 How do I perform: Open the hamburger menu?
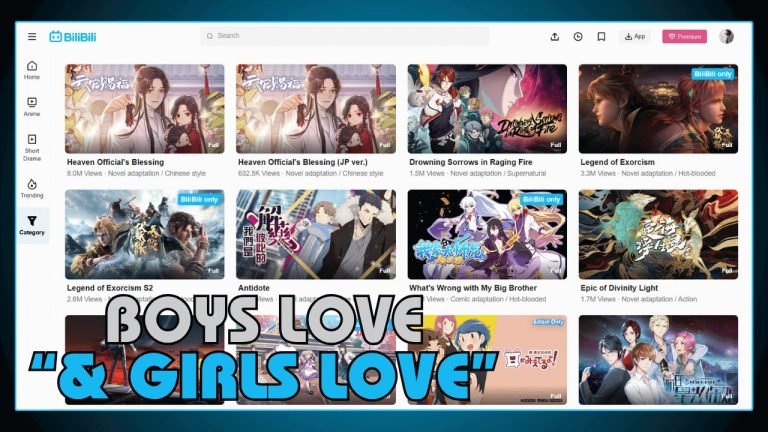tap(32, 37)
